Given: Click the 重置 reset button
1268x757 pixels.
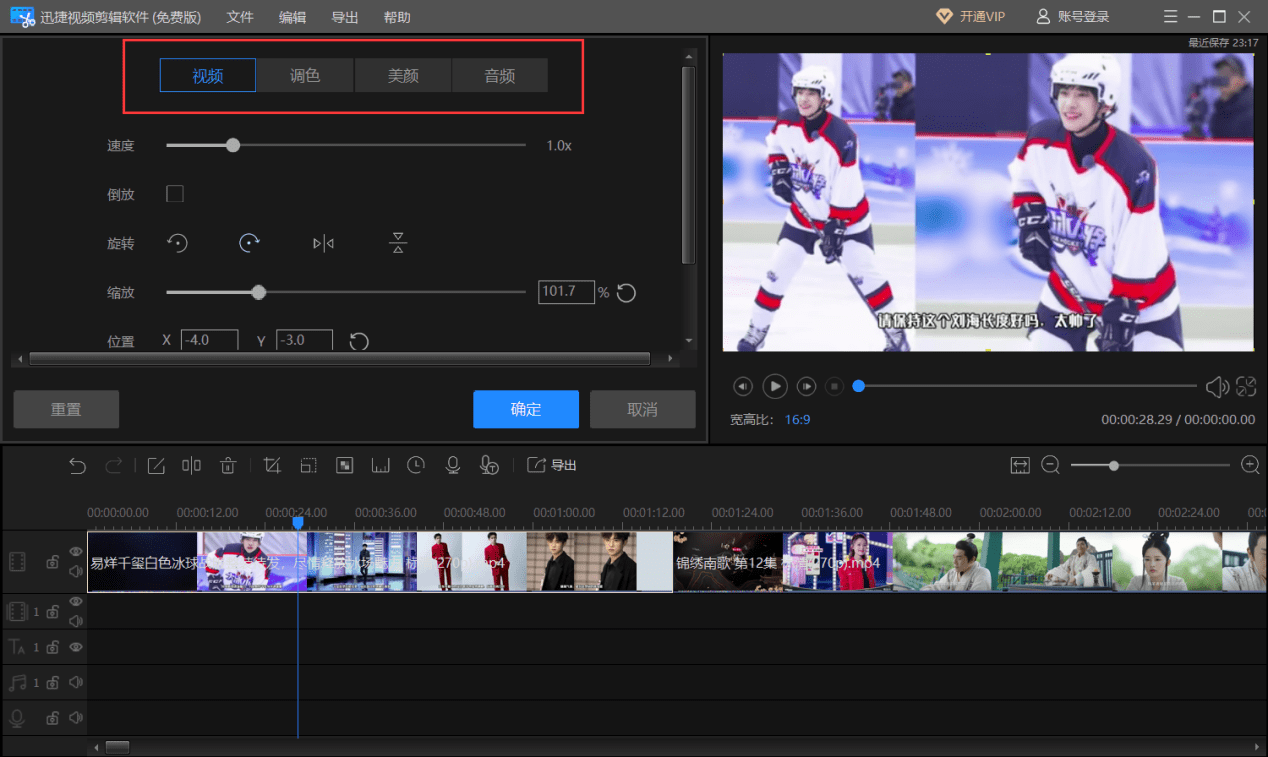Looking at the screenshot, I should (x=66, y=409).
